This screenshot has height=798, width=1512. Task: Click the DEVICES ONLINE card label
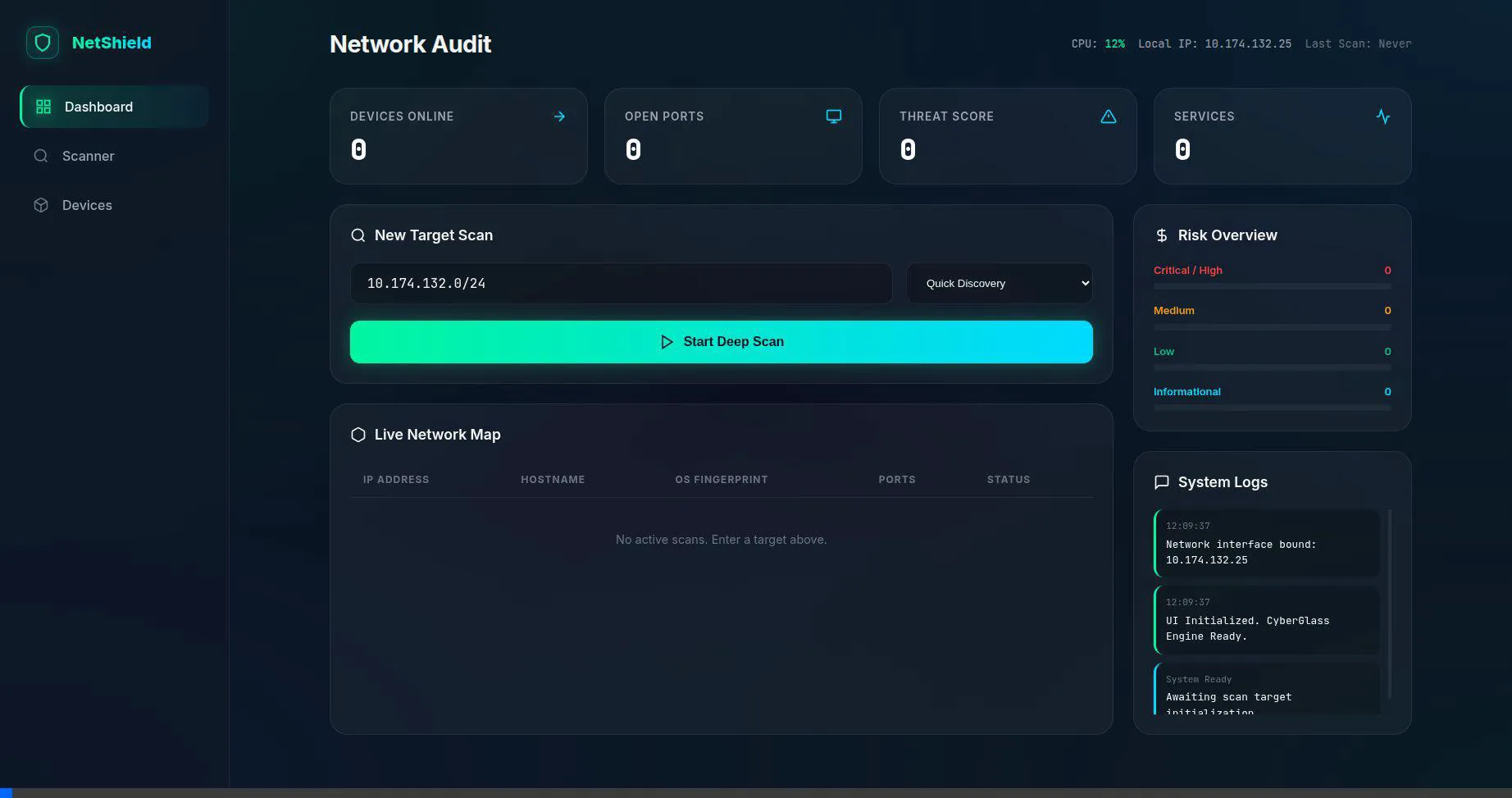point(402,116)
